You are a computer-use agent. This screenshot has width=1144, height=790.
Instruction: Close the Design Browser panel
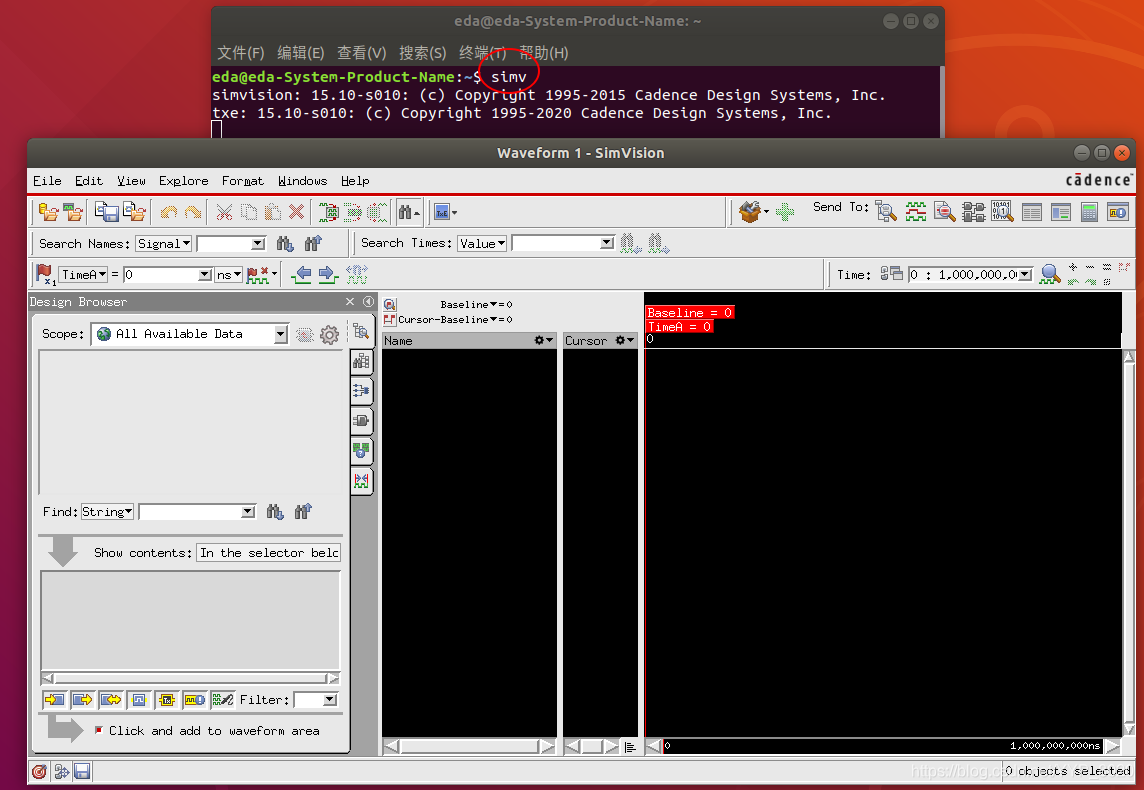coord(350,301)
